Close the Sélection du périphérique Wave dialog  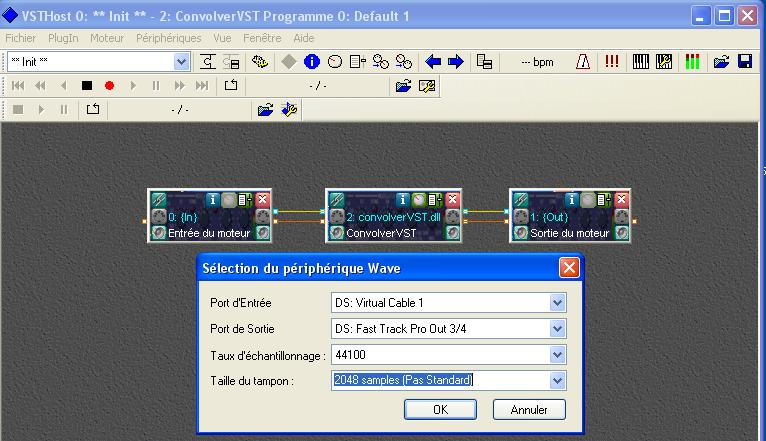[569, 268]
